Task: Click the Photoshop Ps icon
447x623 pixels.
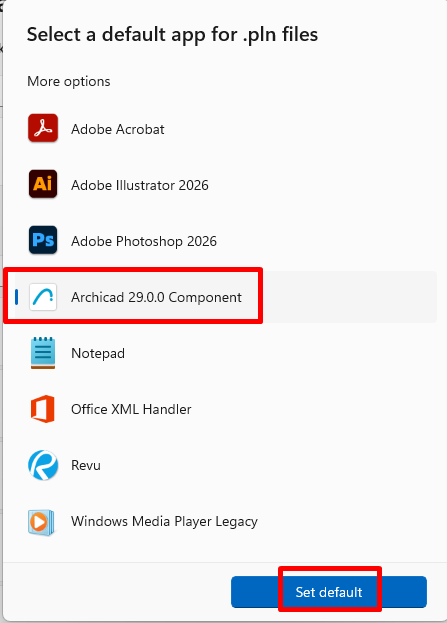Action: 43,240
